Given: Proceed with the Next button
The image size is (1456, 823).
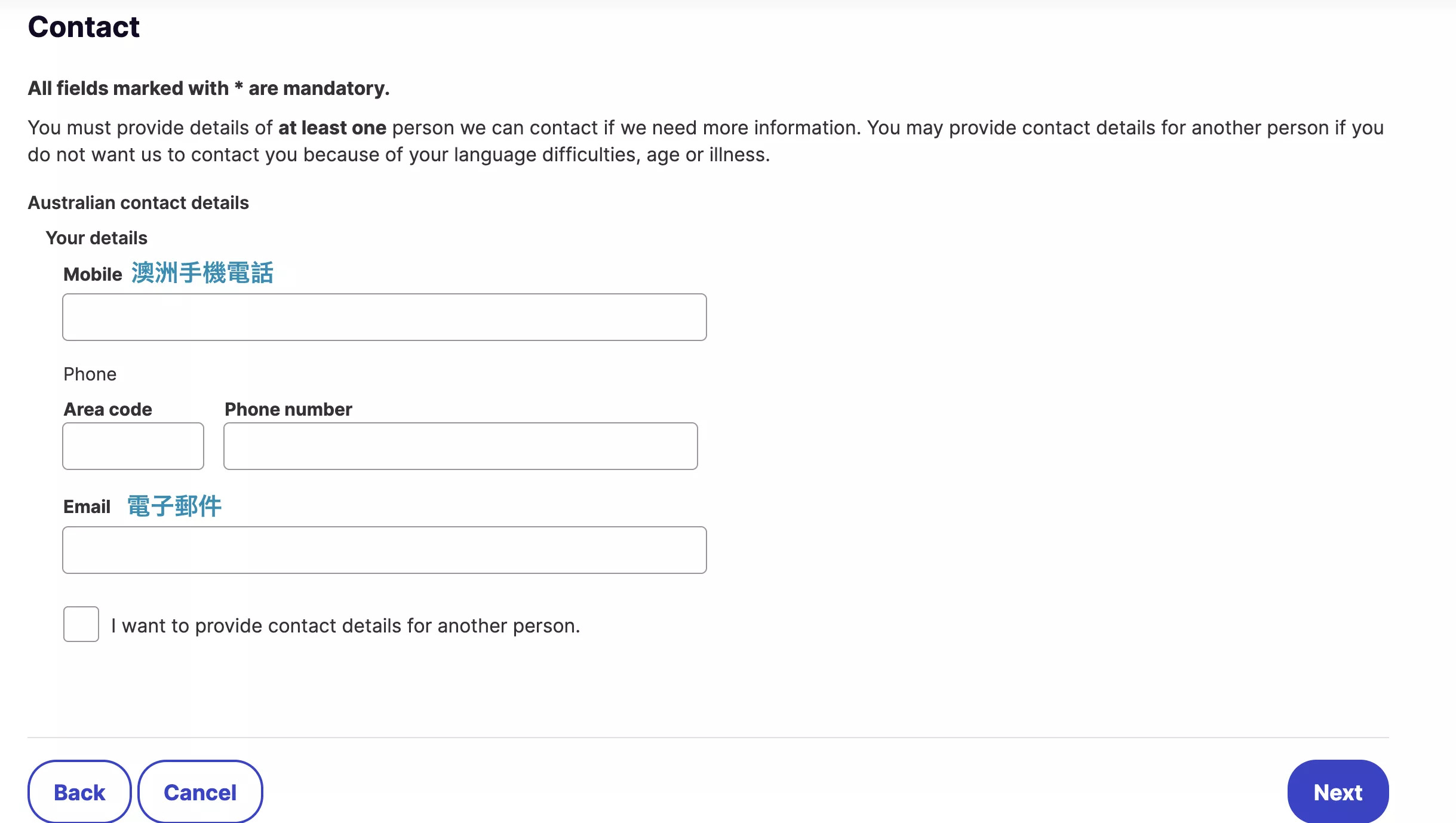Looking at the screenshot, I should [1338, 792].
